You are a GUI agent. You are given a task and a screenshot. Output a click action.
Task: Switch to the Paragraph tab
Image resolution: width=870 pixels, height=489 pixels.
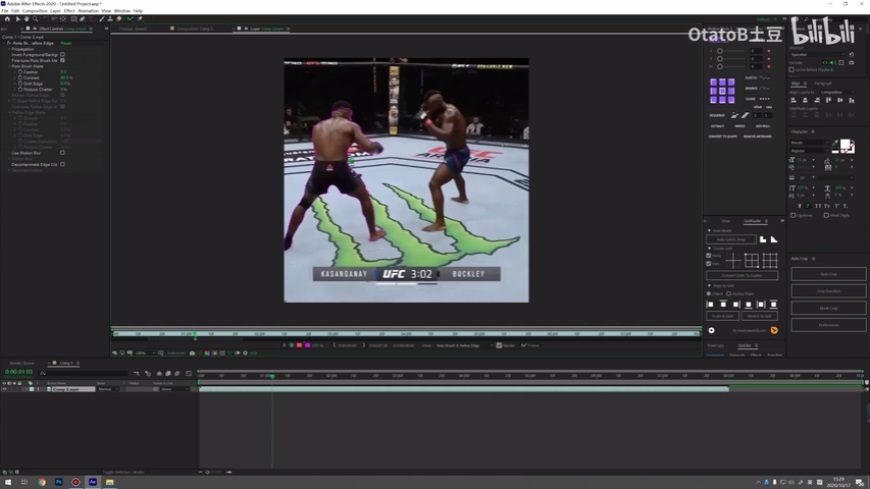point(823,83)
